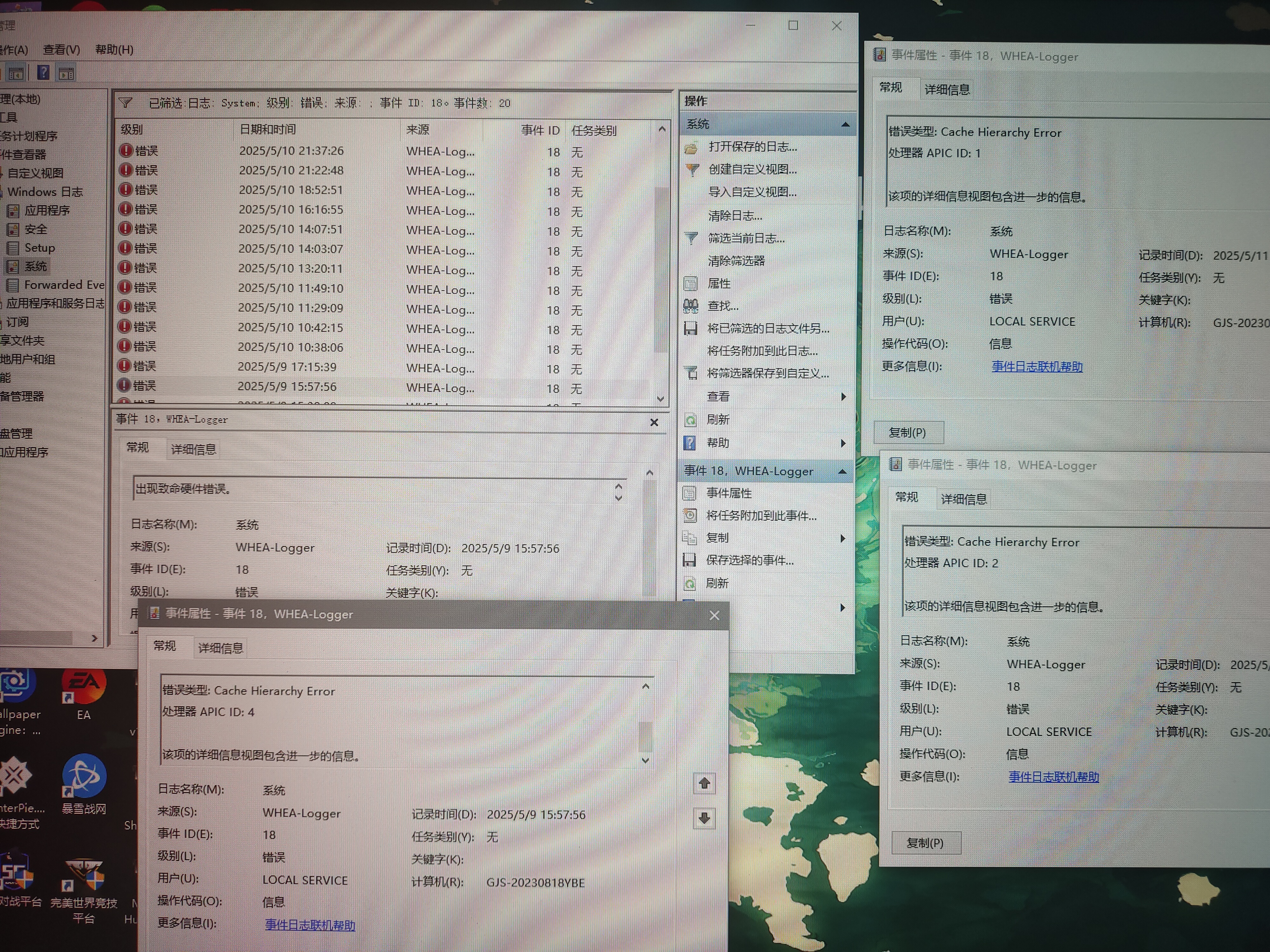Switch to Details tab in APIC ID 4 dialog

point(220,648)
